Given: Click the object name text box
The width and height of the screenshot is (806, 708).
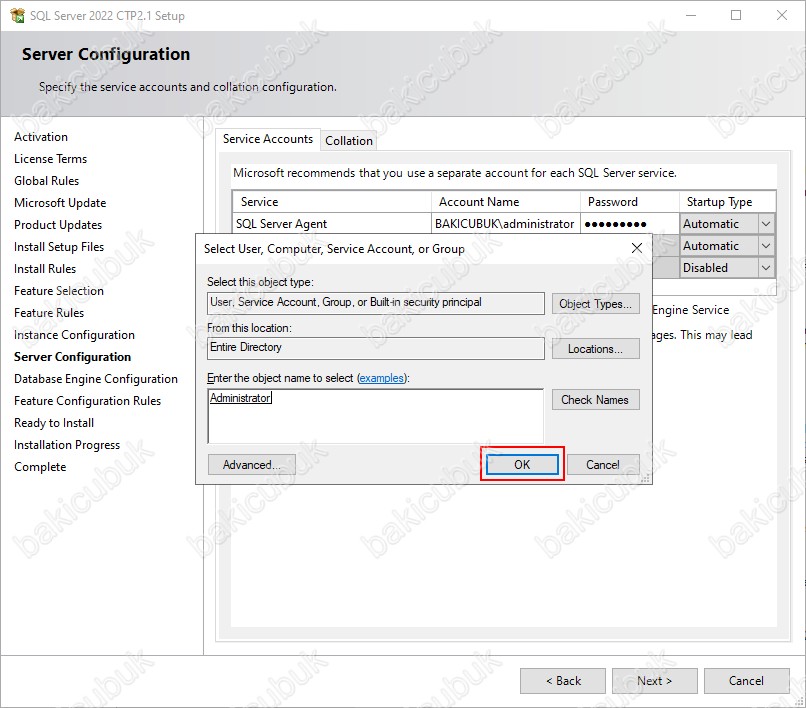Looking at the screenshot, I should tap(375, 416).
